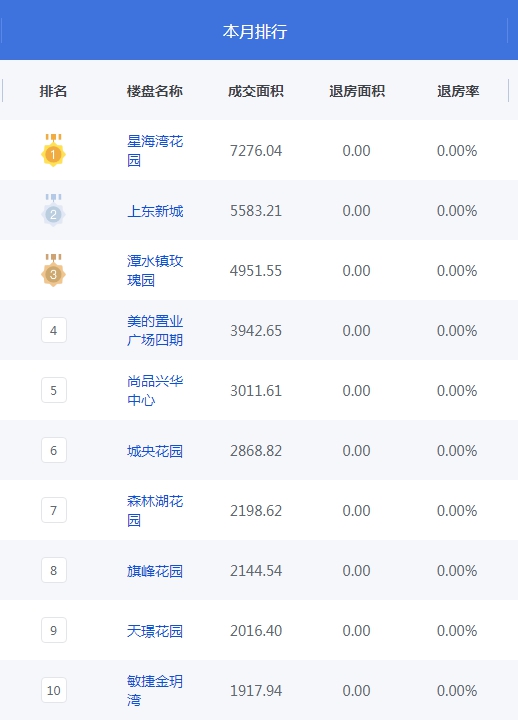Screen dimensions: 518x720
Task: Click the gold rank 1 medal icon
Action: point(53,150)
